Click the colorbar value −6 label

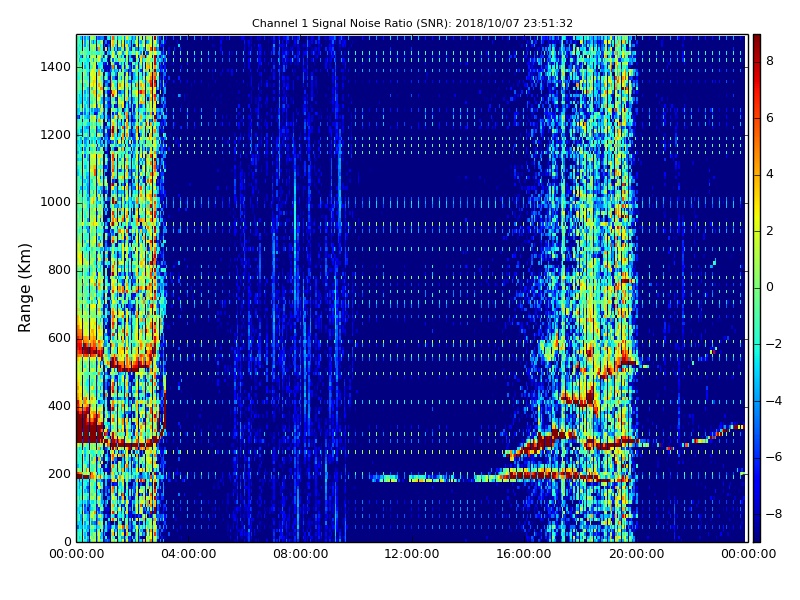[774, 457]
